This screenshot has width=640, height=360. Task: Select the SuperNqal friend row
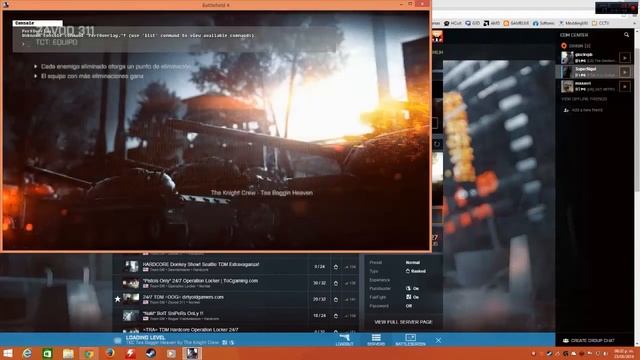click(x=594, y=72)
